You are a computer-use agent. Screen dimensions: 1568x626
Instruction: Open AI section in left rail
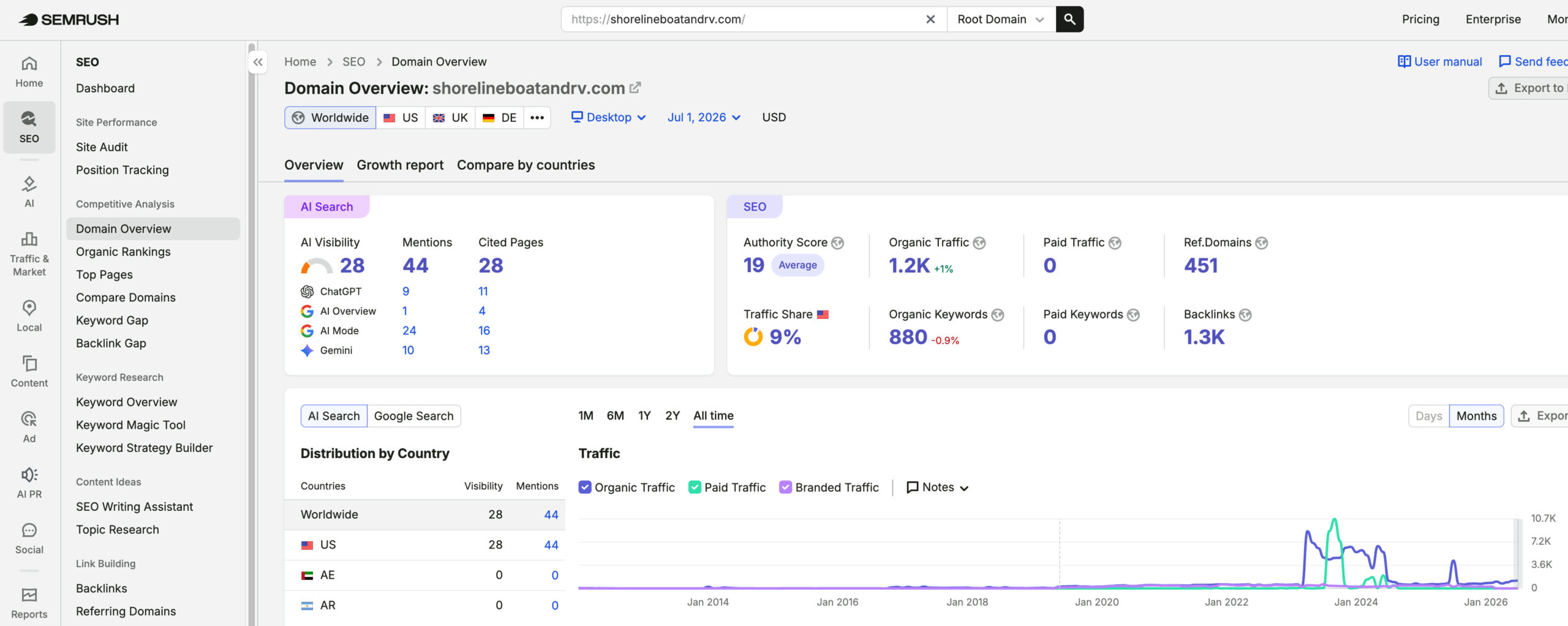(x=29, y=192)
